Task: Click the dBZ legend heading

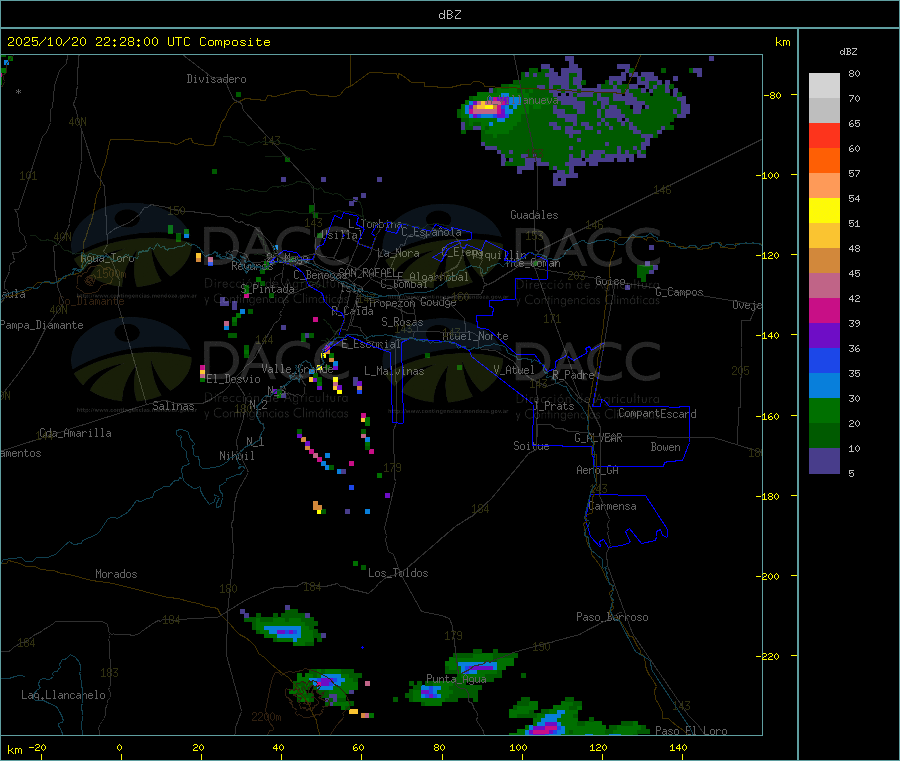Action: point(848,52)
